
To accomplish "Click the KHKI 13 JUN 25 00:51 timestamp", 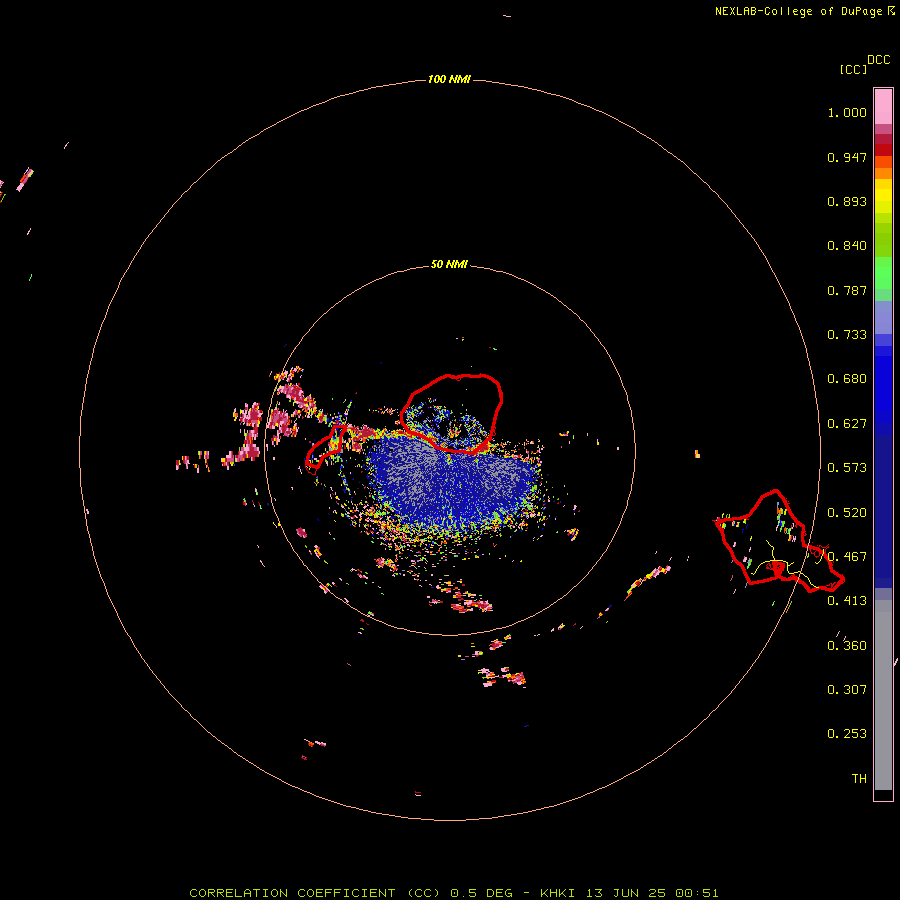I will 629,893.
